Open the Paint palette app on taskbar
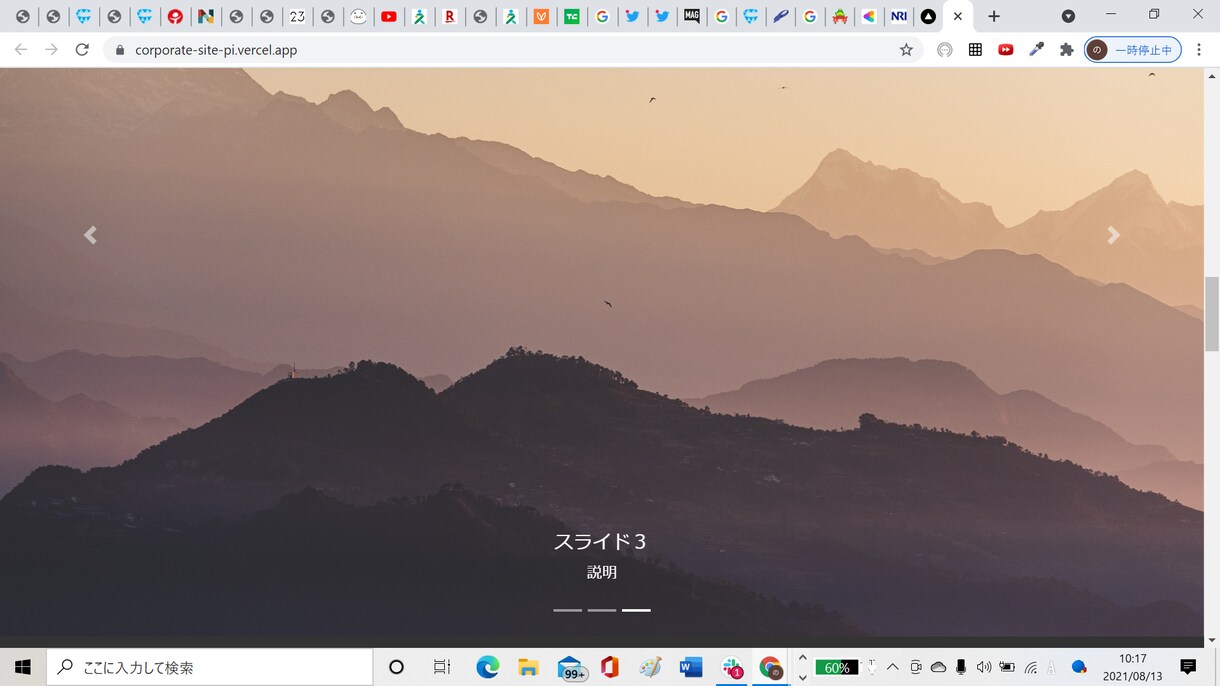 pyautogui.click(x=650, y=667)
